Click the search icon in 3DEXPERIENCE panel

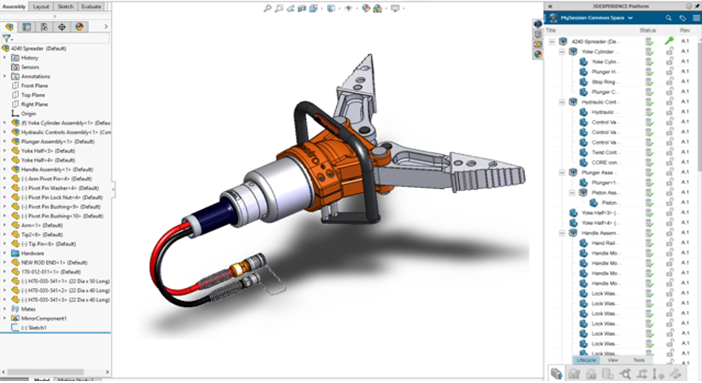point(668,18)
